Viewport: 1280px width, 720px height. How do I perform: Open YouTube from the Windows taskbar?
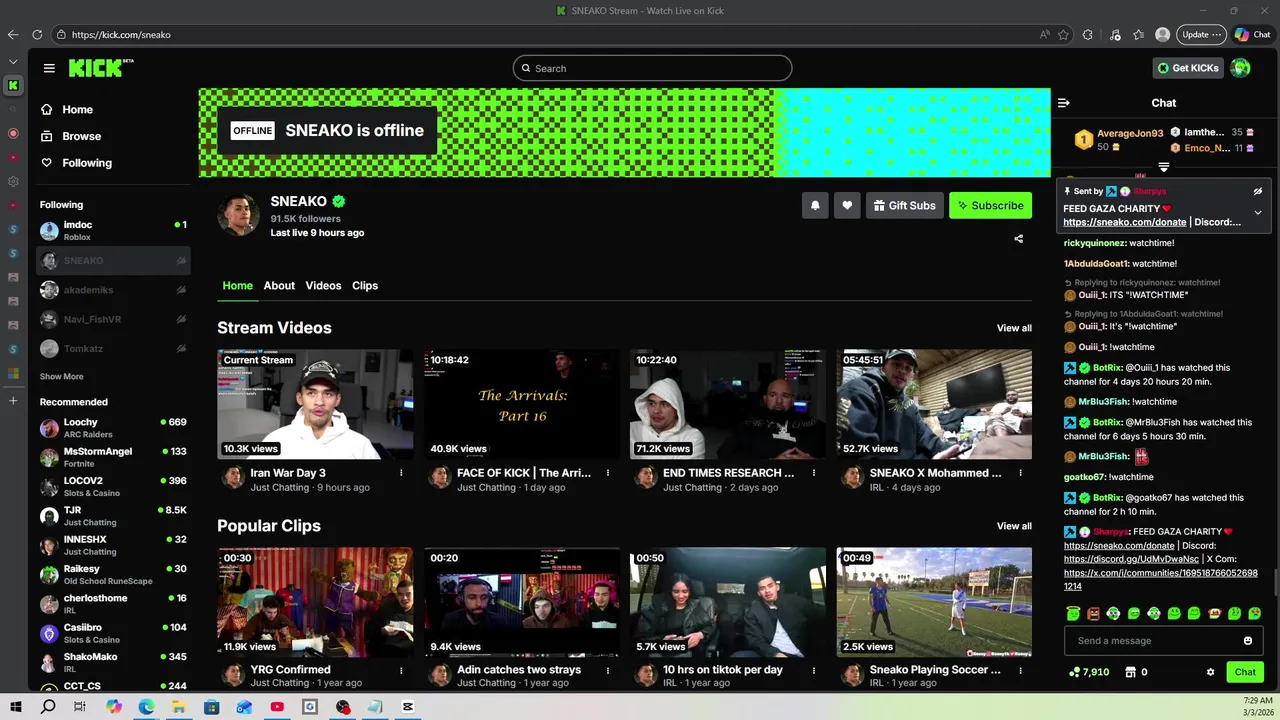277,707
